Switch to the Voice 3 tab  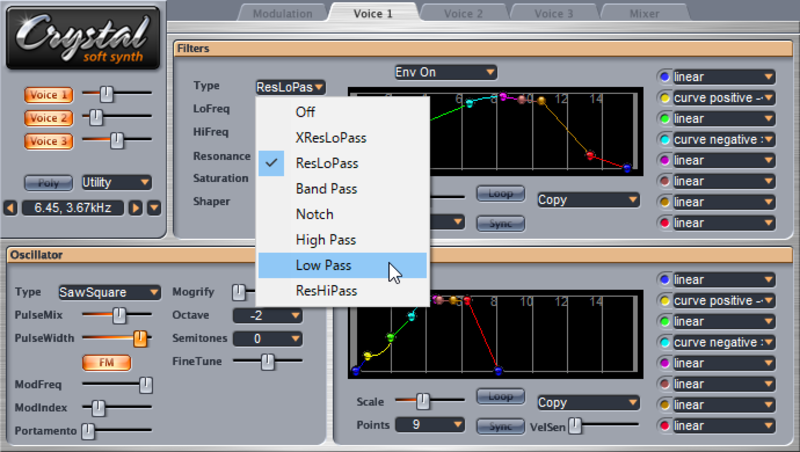[x=554, y=13]
